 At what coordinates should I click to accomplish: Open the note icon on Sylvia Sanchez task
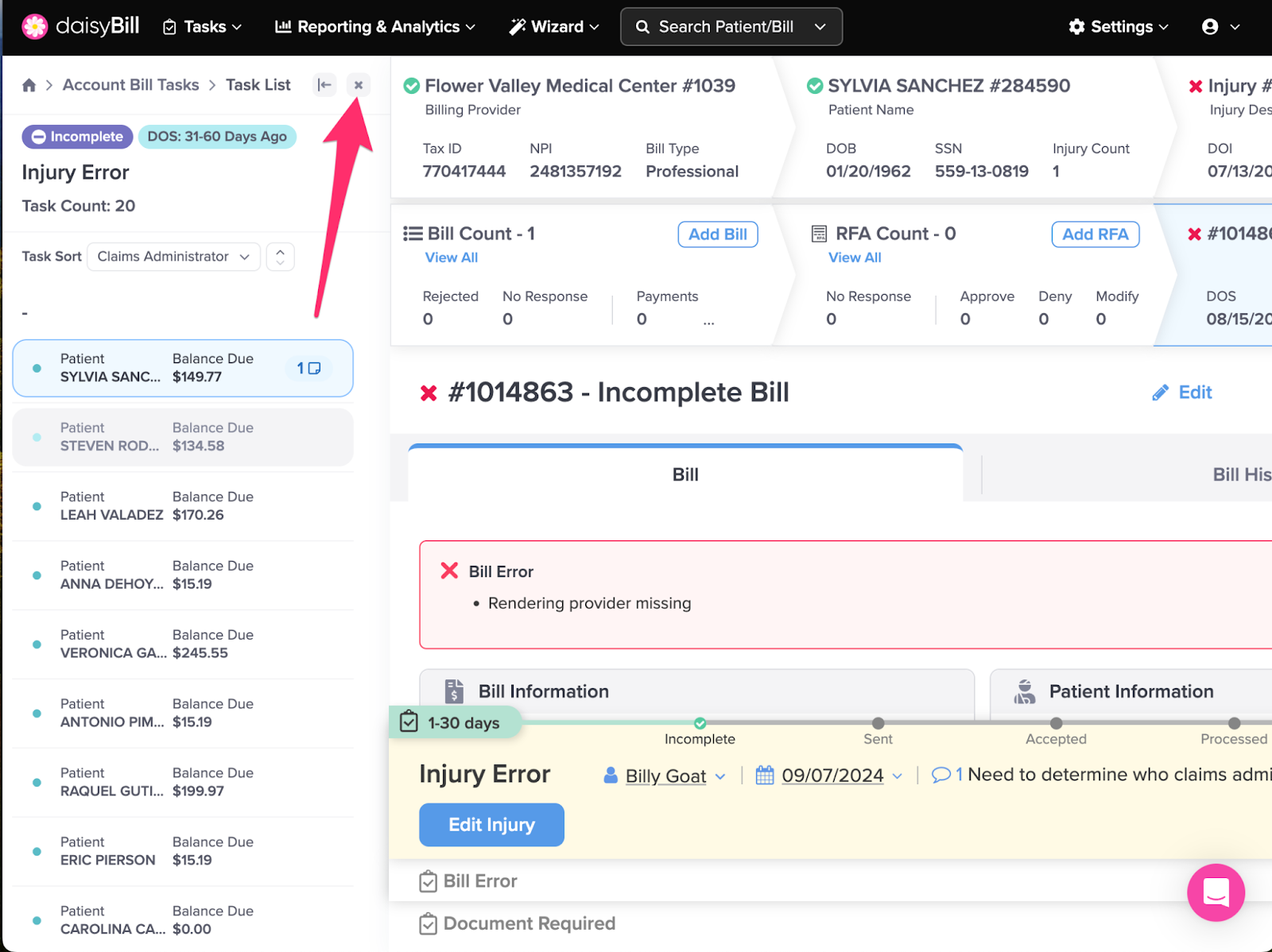click(x=308, y=368)
